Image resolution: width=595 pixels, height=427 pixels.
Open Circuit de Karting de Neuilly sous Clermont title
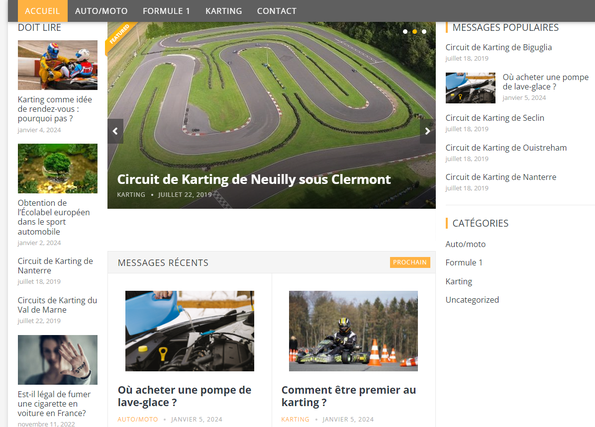pos(254,179)
